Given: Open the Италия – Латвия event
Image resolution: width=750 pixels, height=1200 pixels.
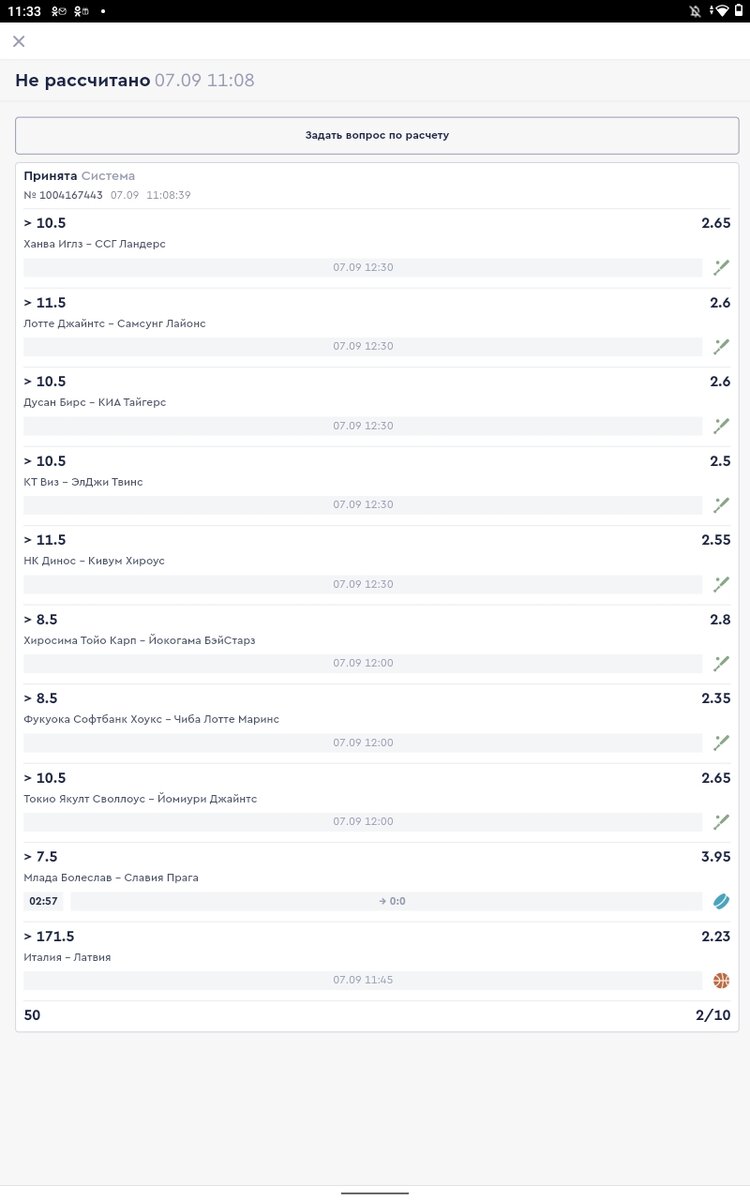Looking at the screenshot, I should [67, 957].
